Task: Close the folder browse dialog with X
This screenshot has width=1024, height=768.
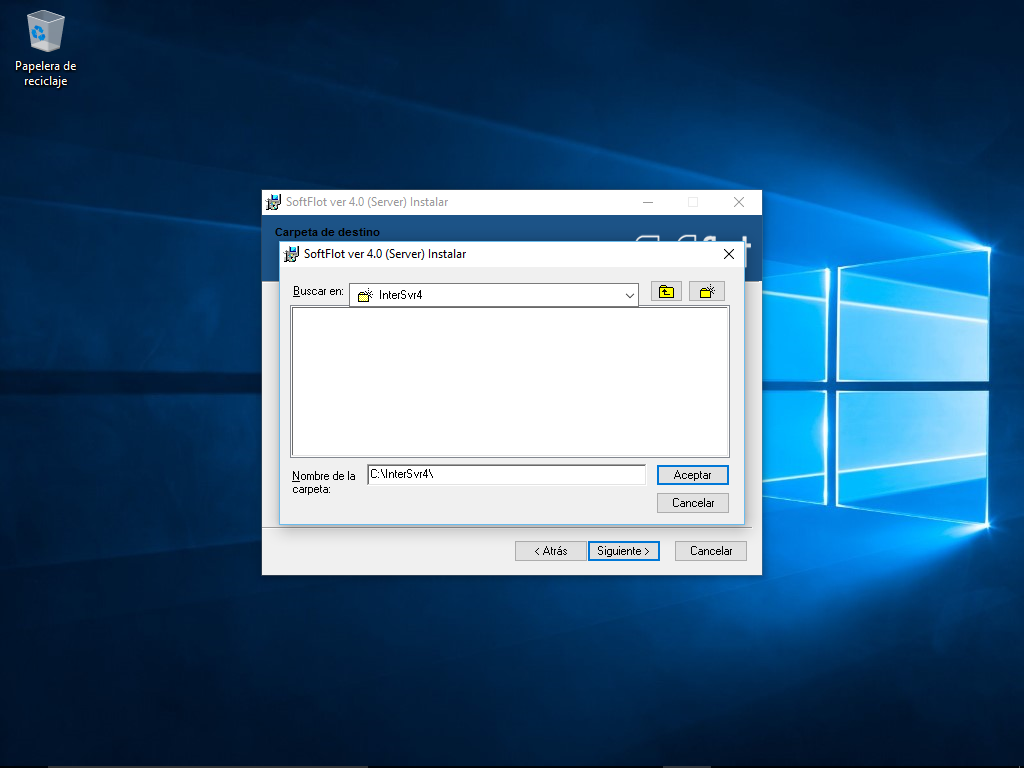Action: pos(729,254)
